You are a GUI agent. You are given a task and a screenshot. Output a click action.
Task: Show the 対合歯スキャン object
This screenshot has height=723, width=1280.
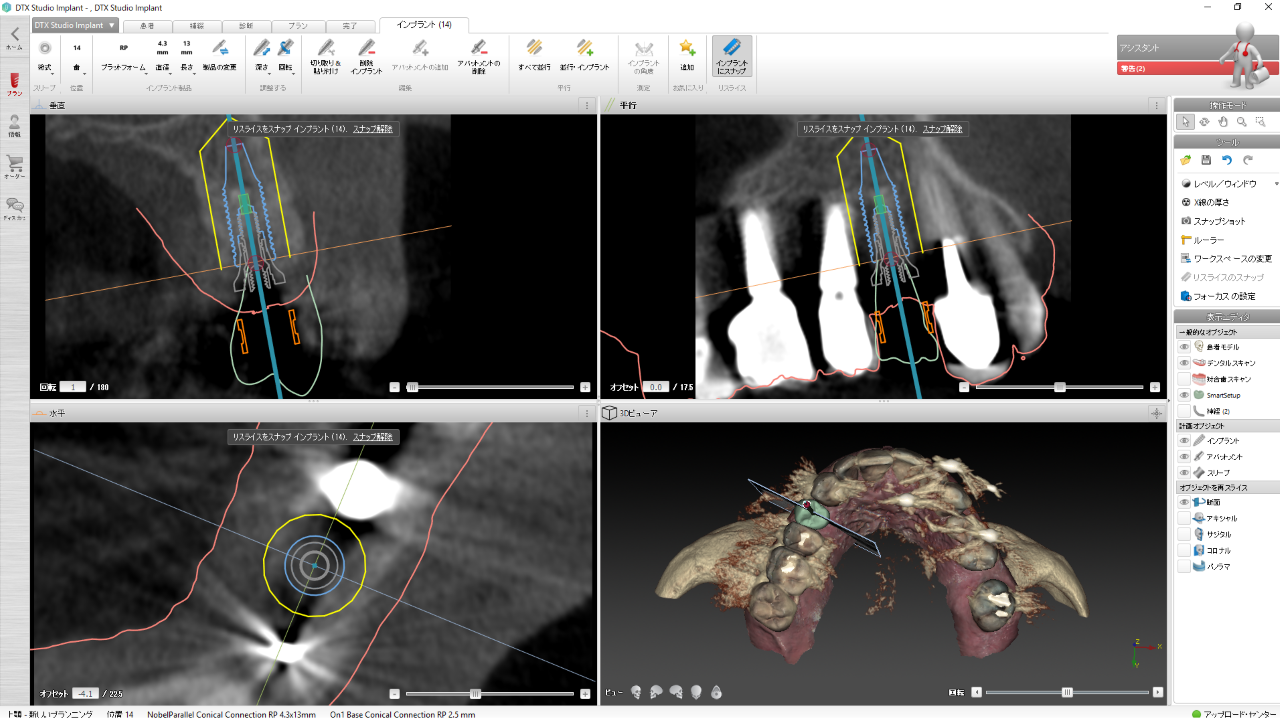[1184, 379]
